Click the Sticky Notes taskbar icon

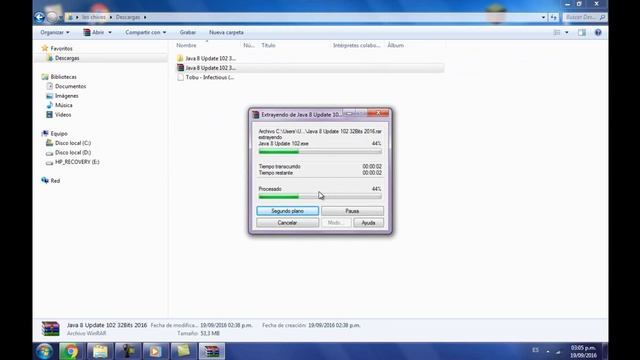coord(183,351)
